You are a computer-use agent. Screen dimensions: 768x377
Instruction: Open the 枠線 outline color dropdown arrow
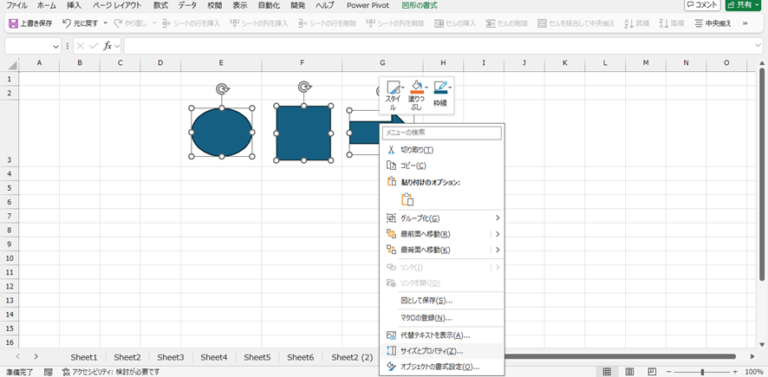click(x=450, y=87)
